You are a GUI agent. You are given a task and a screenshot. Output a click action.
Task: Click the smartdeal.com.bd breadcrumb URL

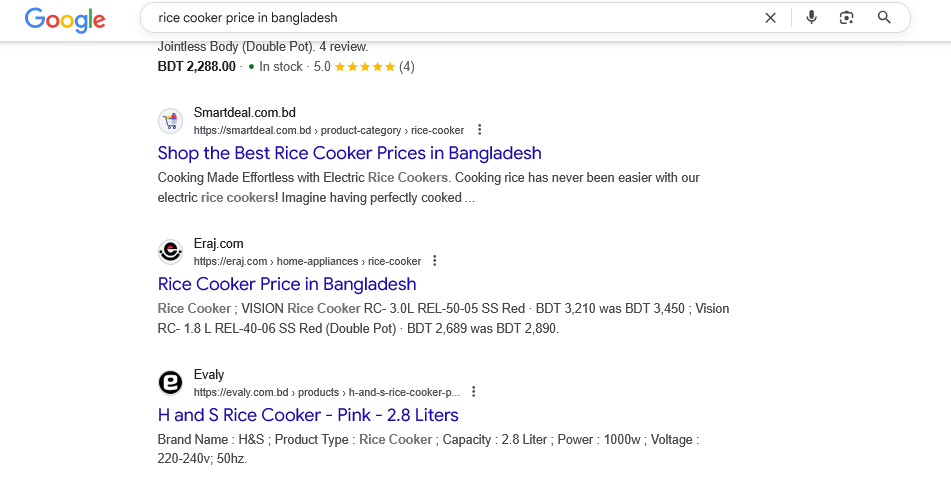click(329, 130)
